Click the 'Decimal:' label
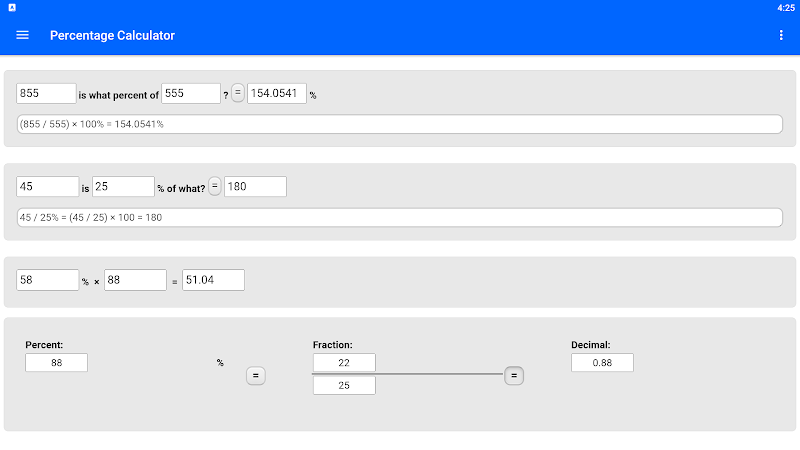Viewport: 800px width, 450px height. click(x=590, y=345)
